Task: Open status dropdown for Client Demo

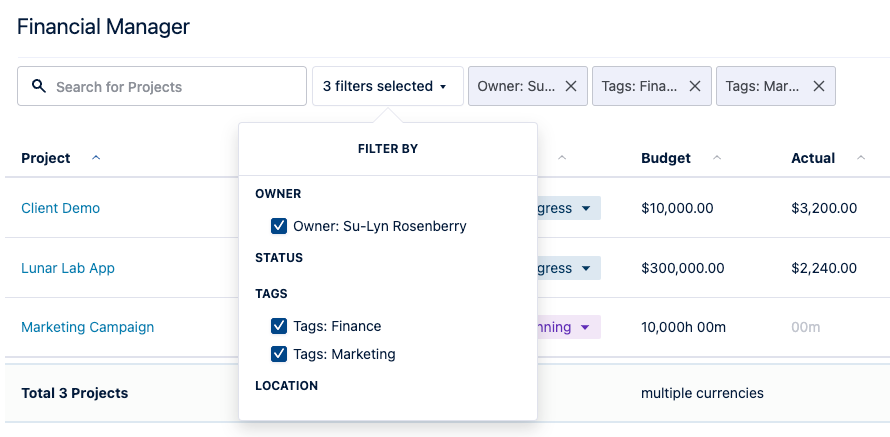Action: click(x=586, y=209)
